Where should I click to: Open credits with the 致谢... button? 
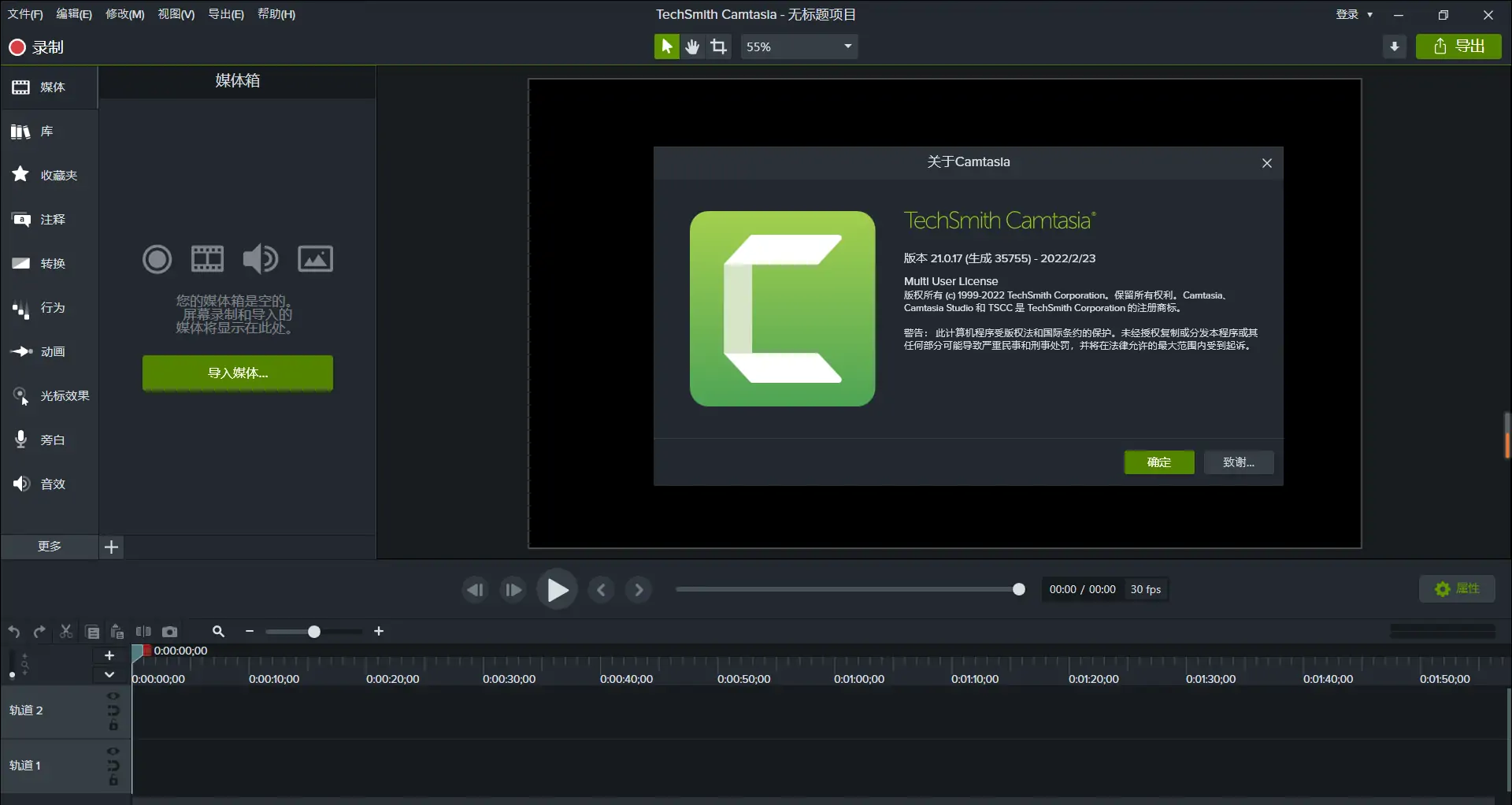click(1239, 462)
